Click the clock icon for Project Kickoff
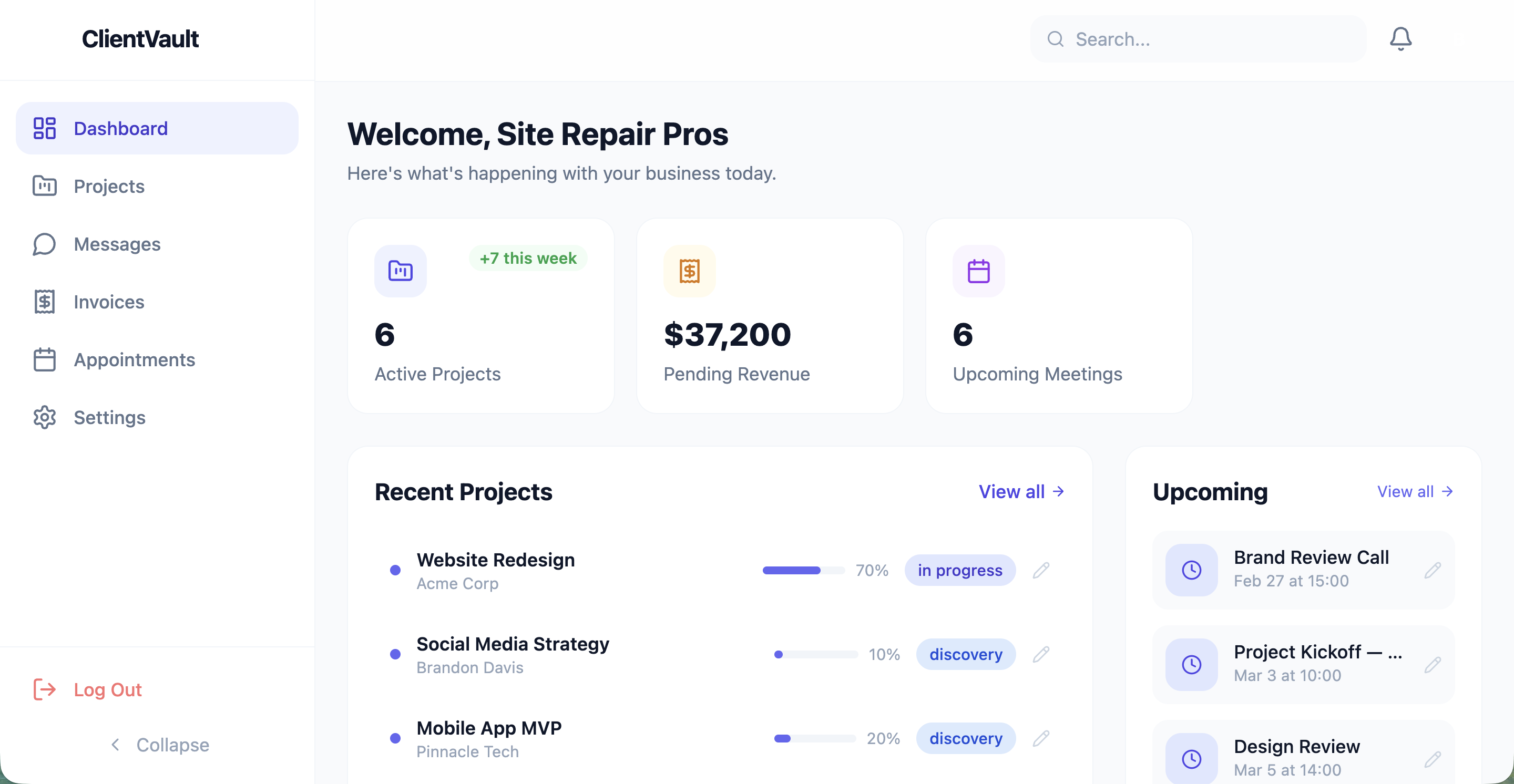Image resolution: width=1514 pixels, height=784 pixels. point(1191,664)
